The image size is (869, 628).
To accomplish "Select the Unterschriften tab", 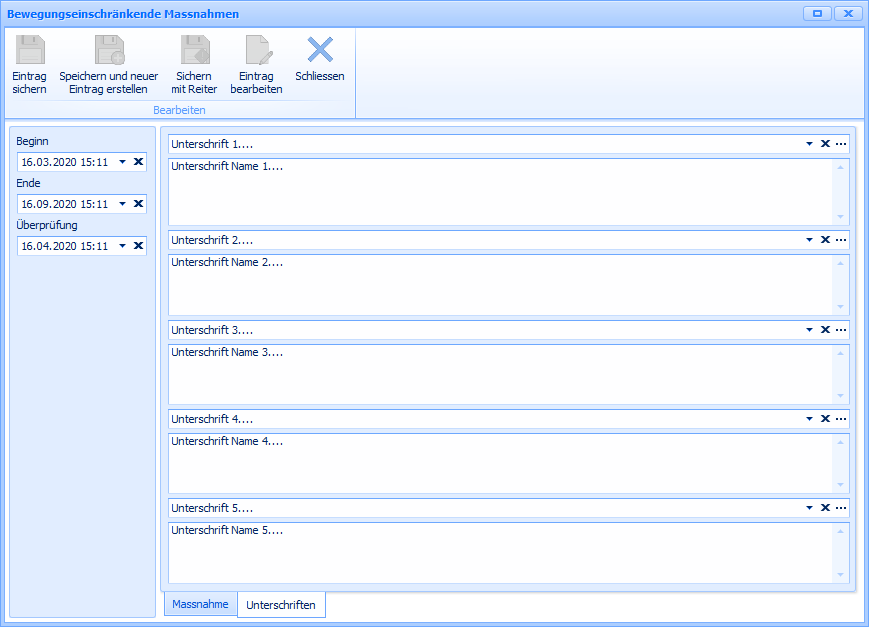I will 281,605.
